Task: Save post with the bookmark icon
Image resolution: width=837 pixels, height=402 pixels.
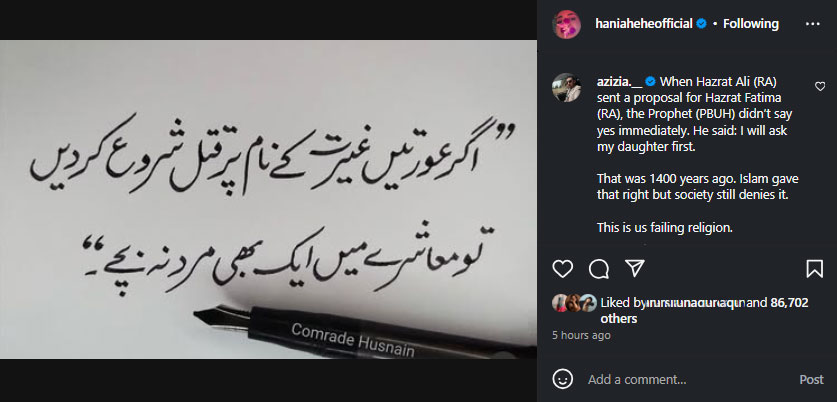Action: [x=815, y=269]
